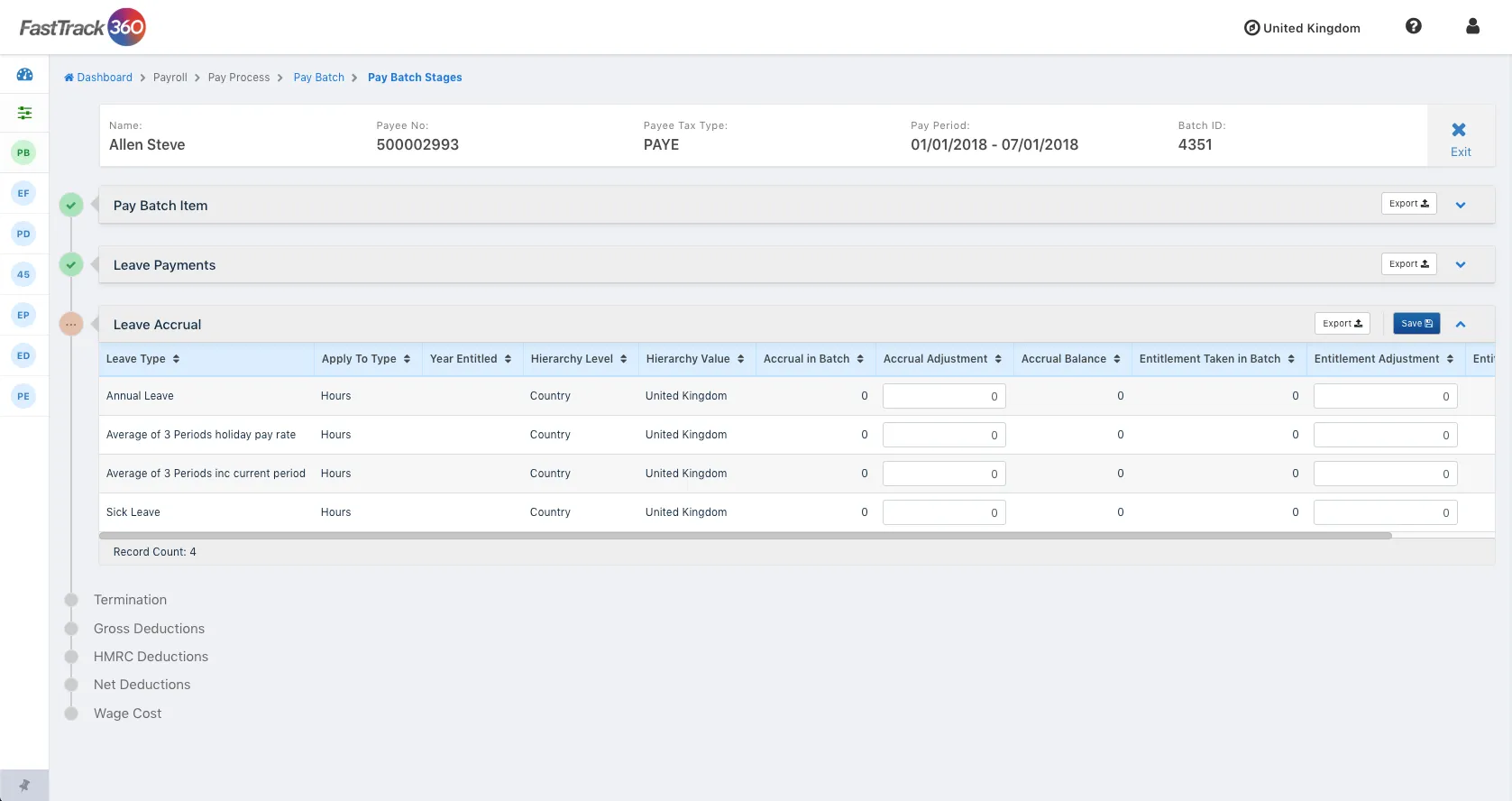The height and width of the screenshot is (801, 1512).
Task: Click Accrual Adjustment field for Annual Leave
Action: 943,396
